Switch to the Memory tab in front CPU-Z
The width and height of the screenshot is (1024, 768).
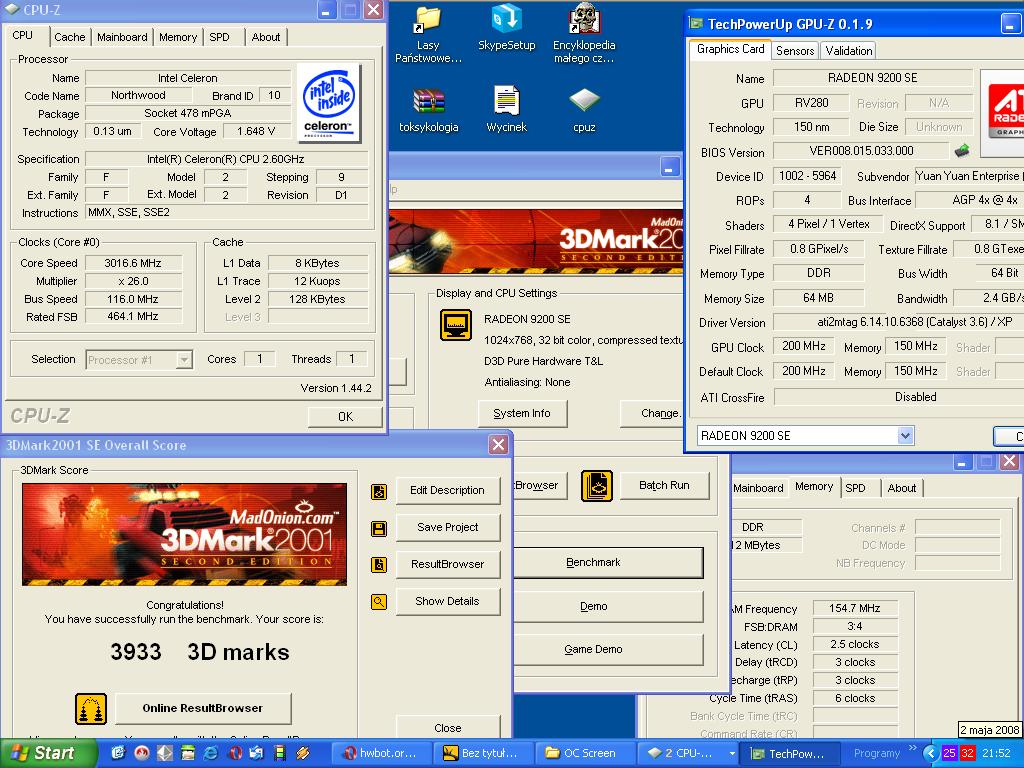[x=178, y=37]
